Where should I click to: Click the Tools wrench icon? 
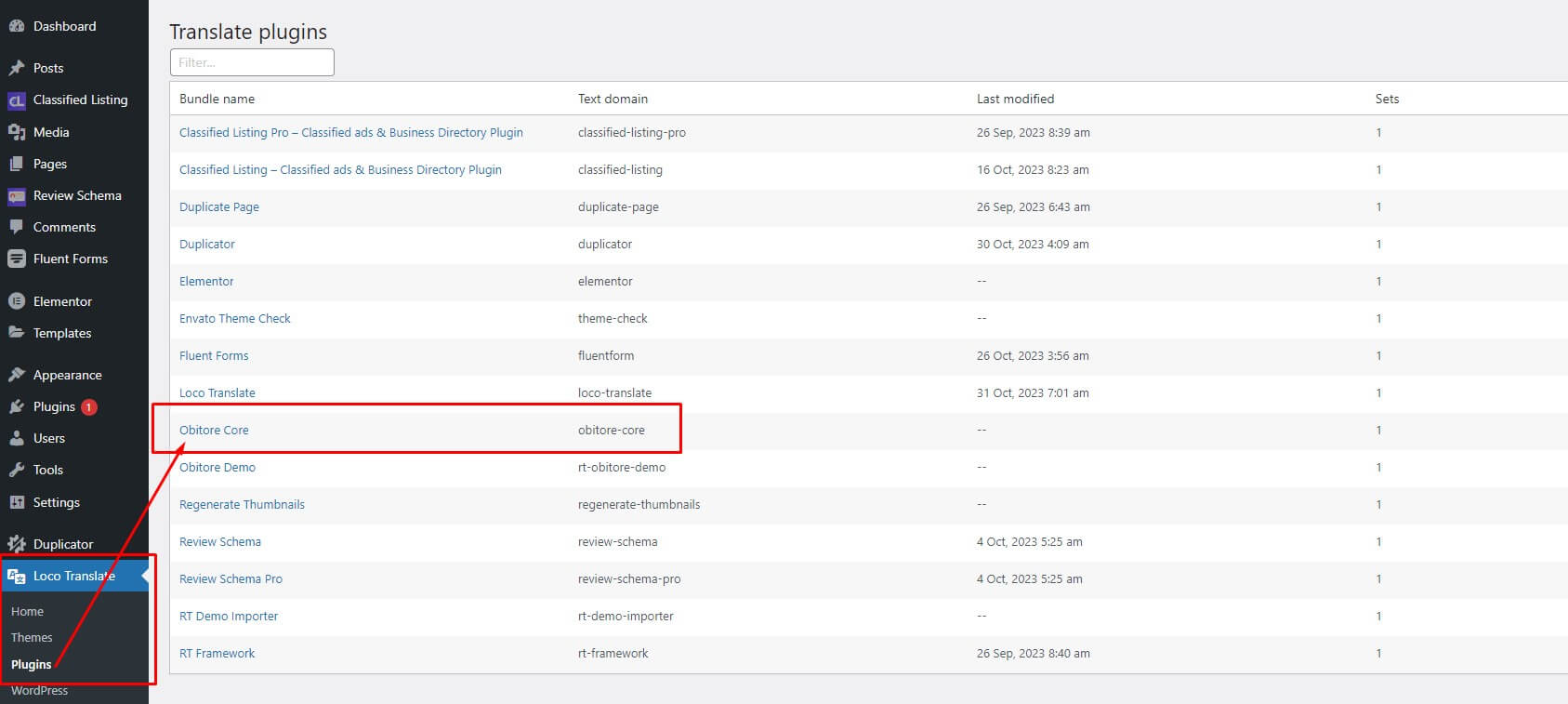click(x=17, y=470)
